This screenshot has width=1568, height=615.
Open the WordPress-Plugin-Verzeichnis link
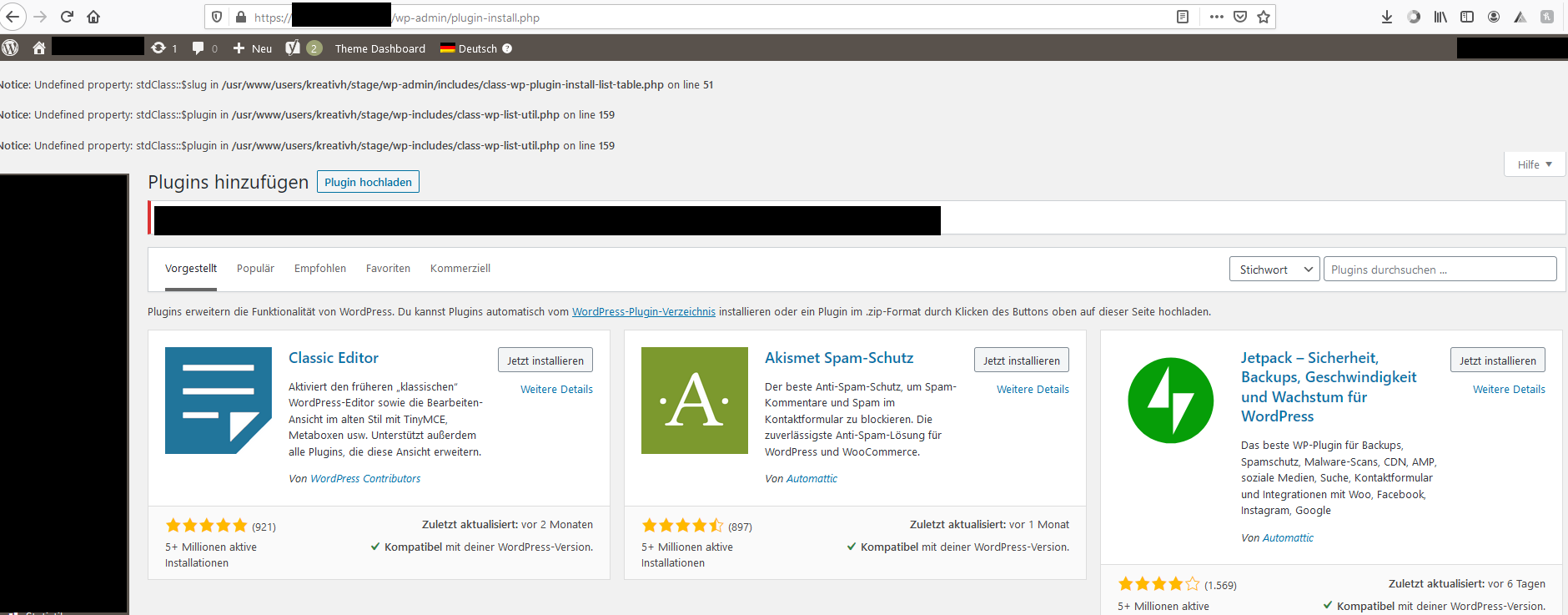[644, 312]
